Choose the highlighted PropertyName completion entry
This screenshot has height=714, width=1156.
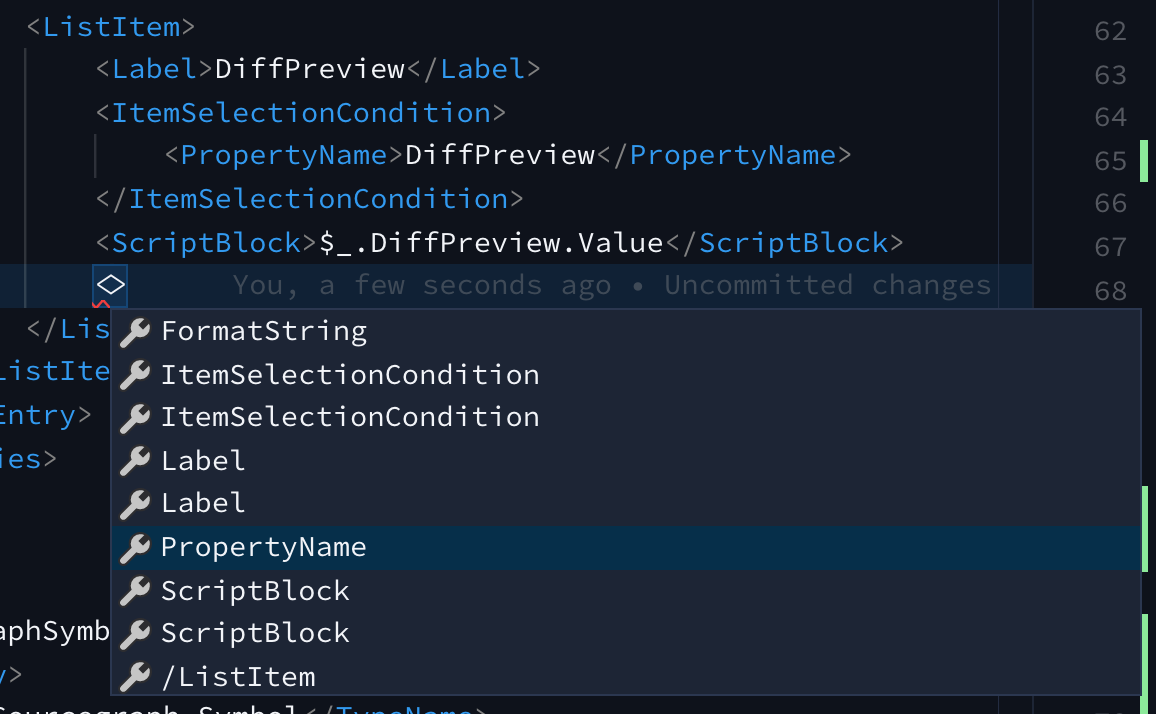[264, 547]
